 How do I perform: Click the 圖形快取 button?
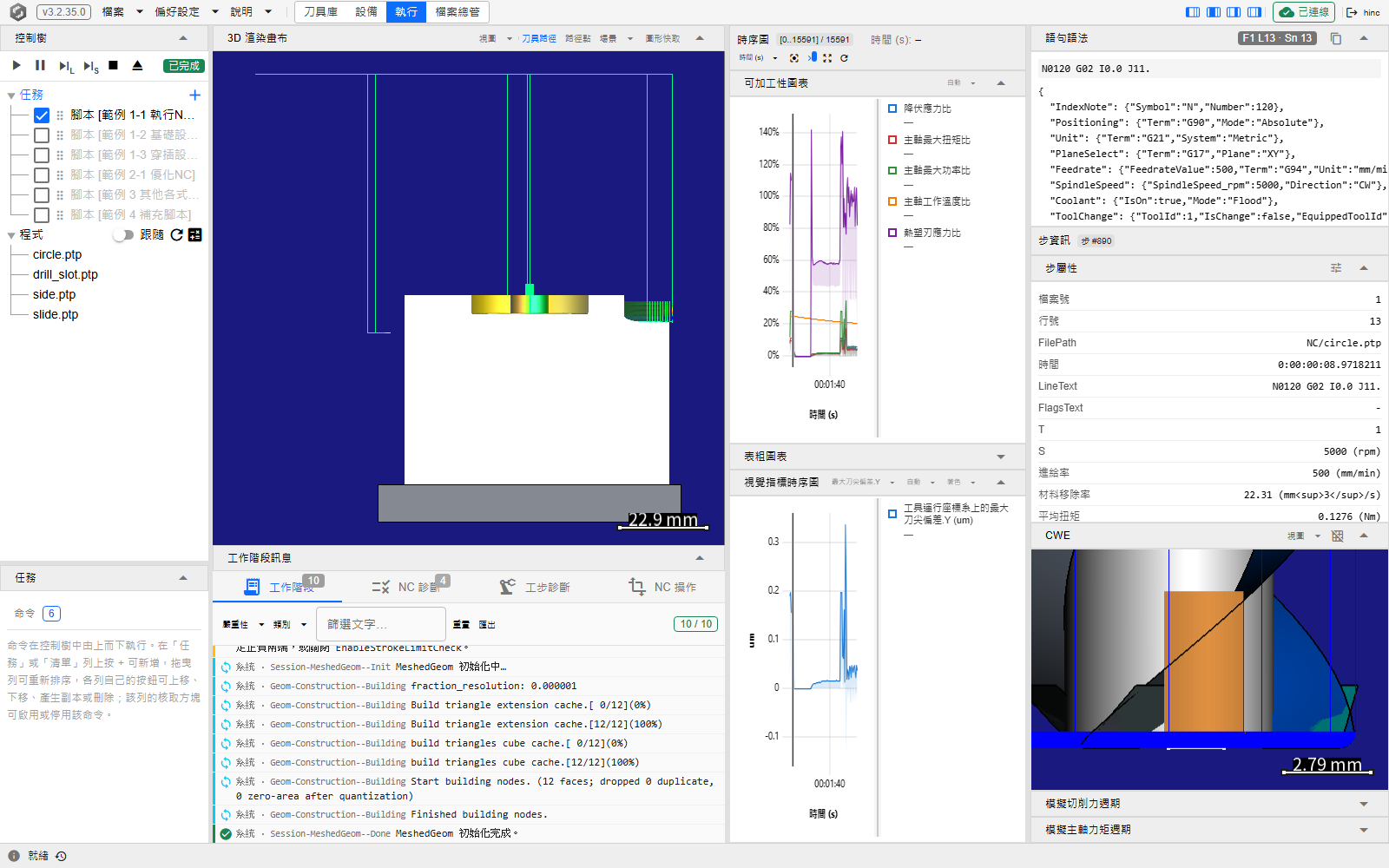coord(662,38)
